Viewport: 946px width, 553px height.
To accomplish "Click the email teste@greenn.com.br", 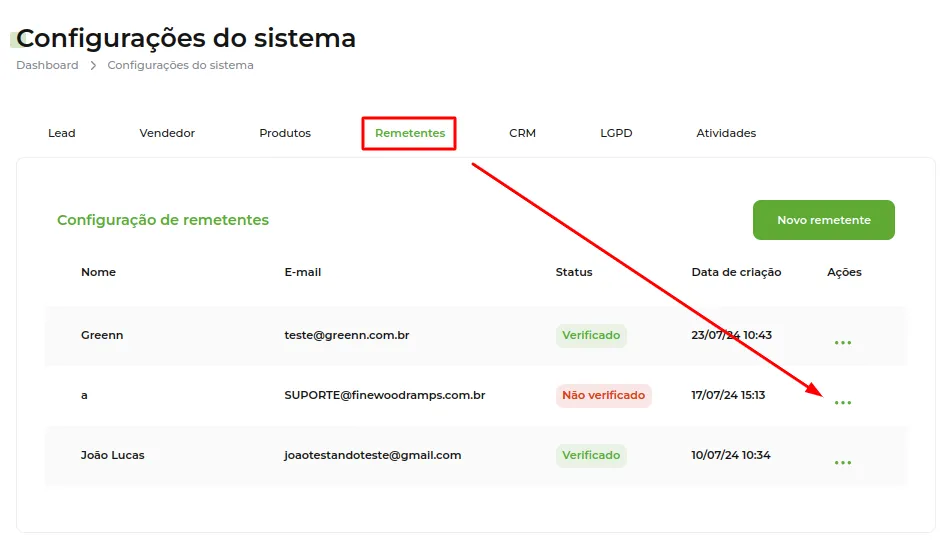I will pos(347,335).
